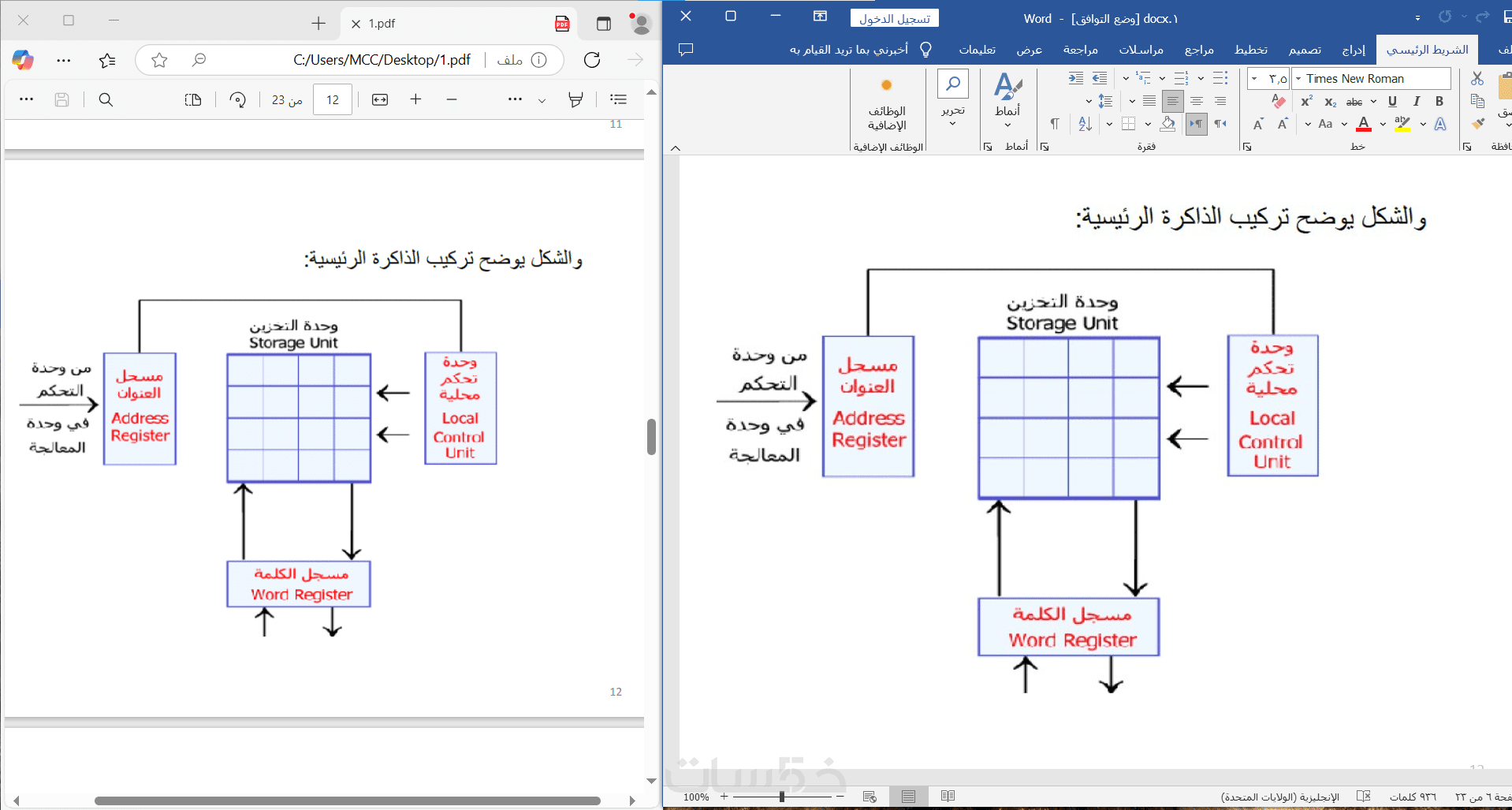Viewport: 1512px width, 810px height.
Task: Refresh the page in Edge
Action: (x=592, y=60)
